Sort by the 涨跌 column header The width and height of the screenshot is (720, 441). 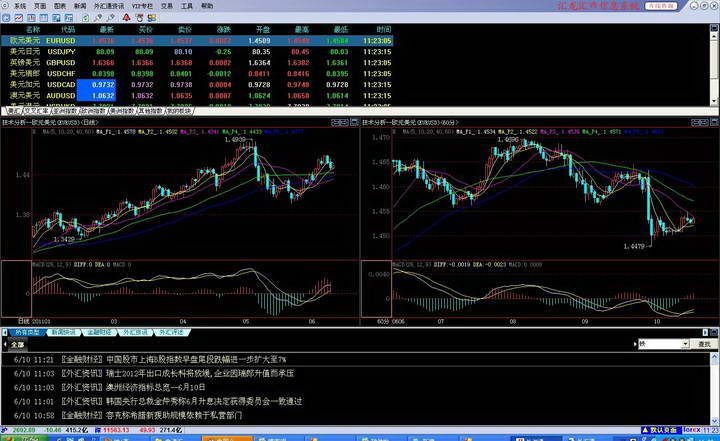tap(224, 29)
